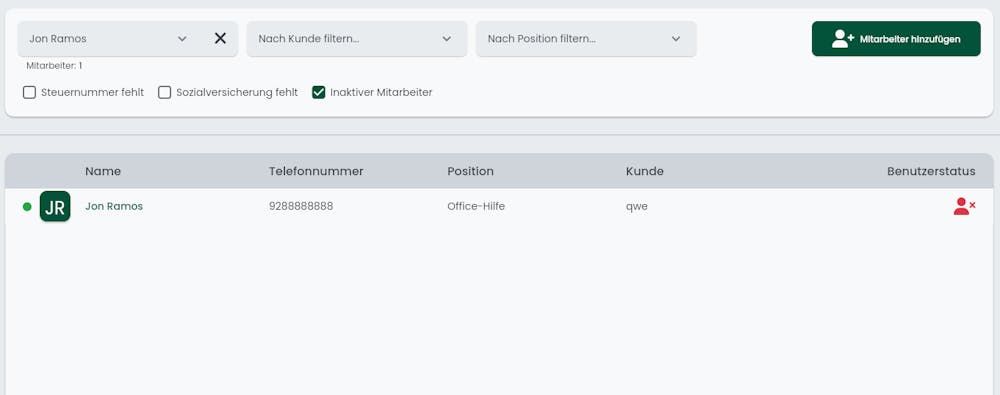Expand the Jon Ramos employee dropdown chevron
The height and width of the screenshot is (395, 1000).
point(182,39)
